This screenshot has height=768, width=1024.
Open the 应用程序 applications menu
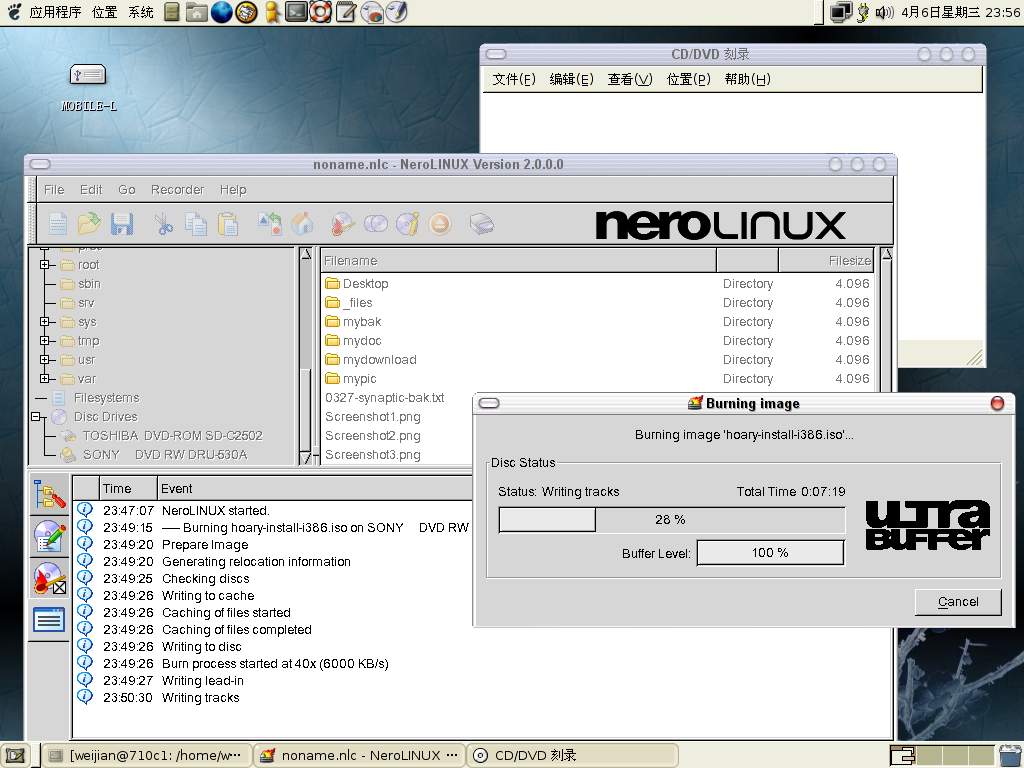[56, 12]
